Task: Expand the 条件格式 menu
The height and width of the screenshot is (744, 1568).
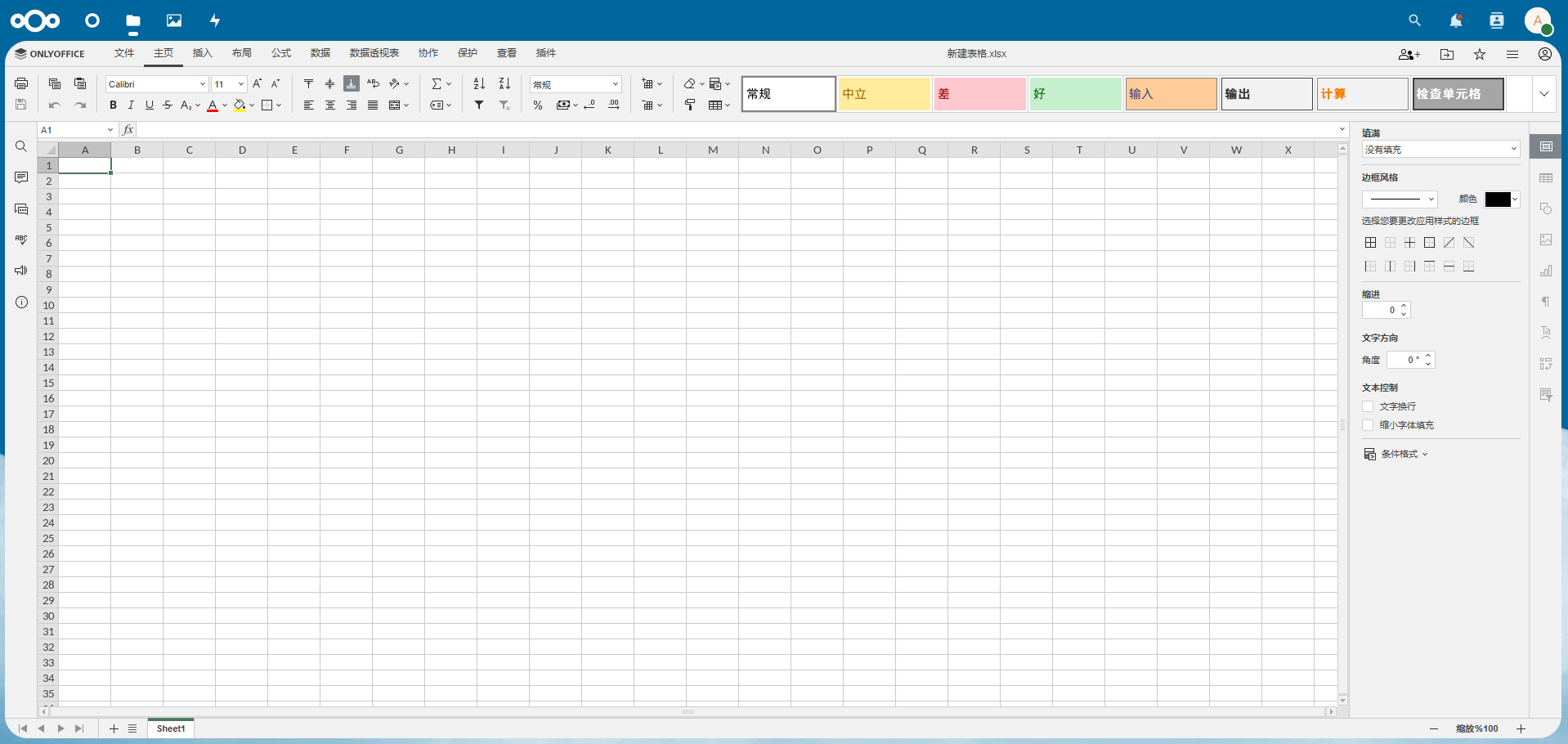Action: [x=1396, y=454]
